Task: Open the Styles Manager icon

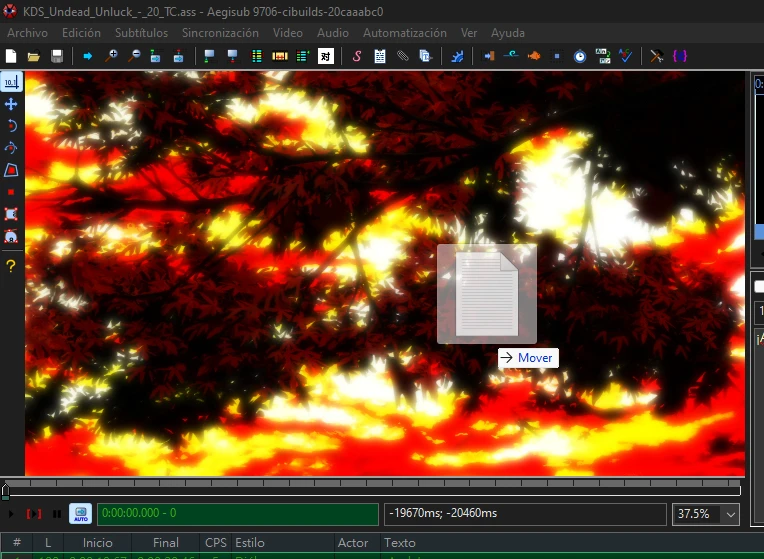Action: point(356,56)
